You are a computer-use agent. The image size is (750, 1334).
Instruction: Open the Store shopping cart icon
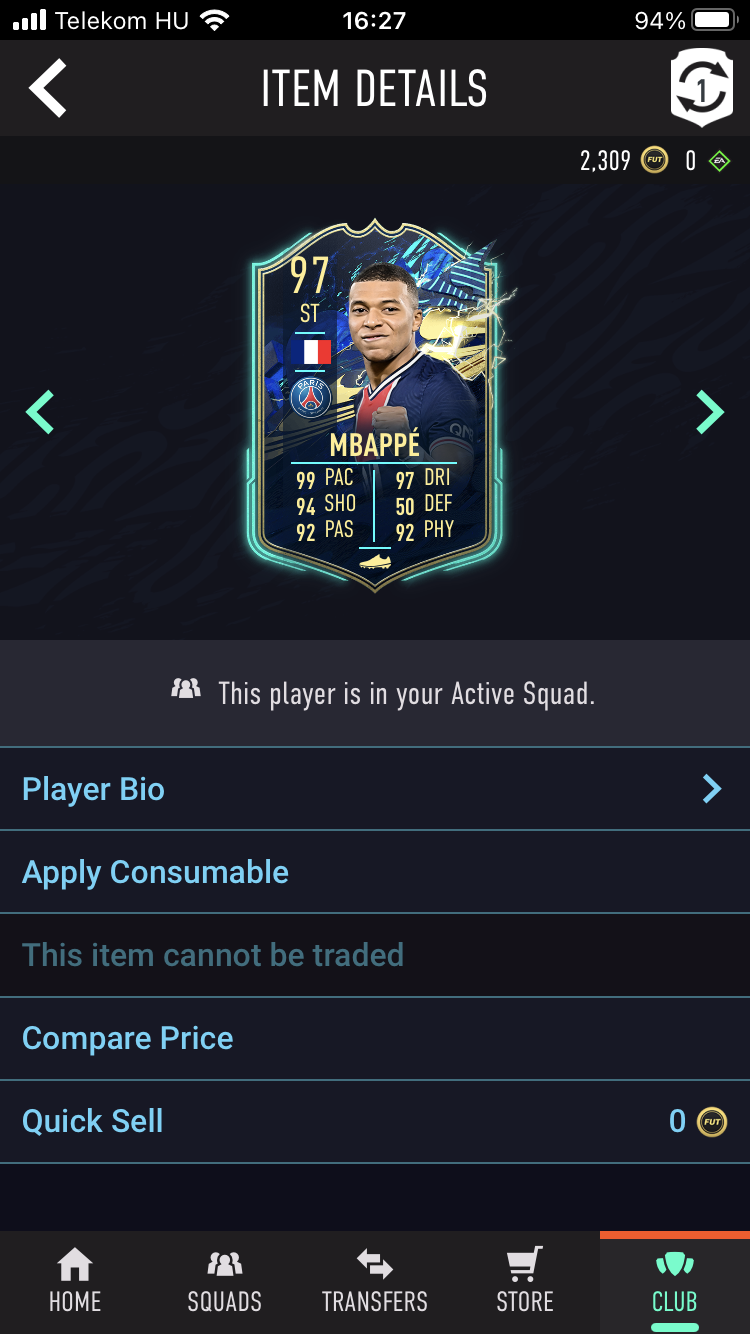coord(525,1265)
